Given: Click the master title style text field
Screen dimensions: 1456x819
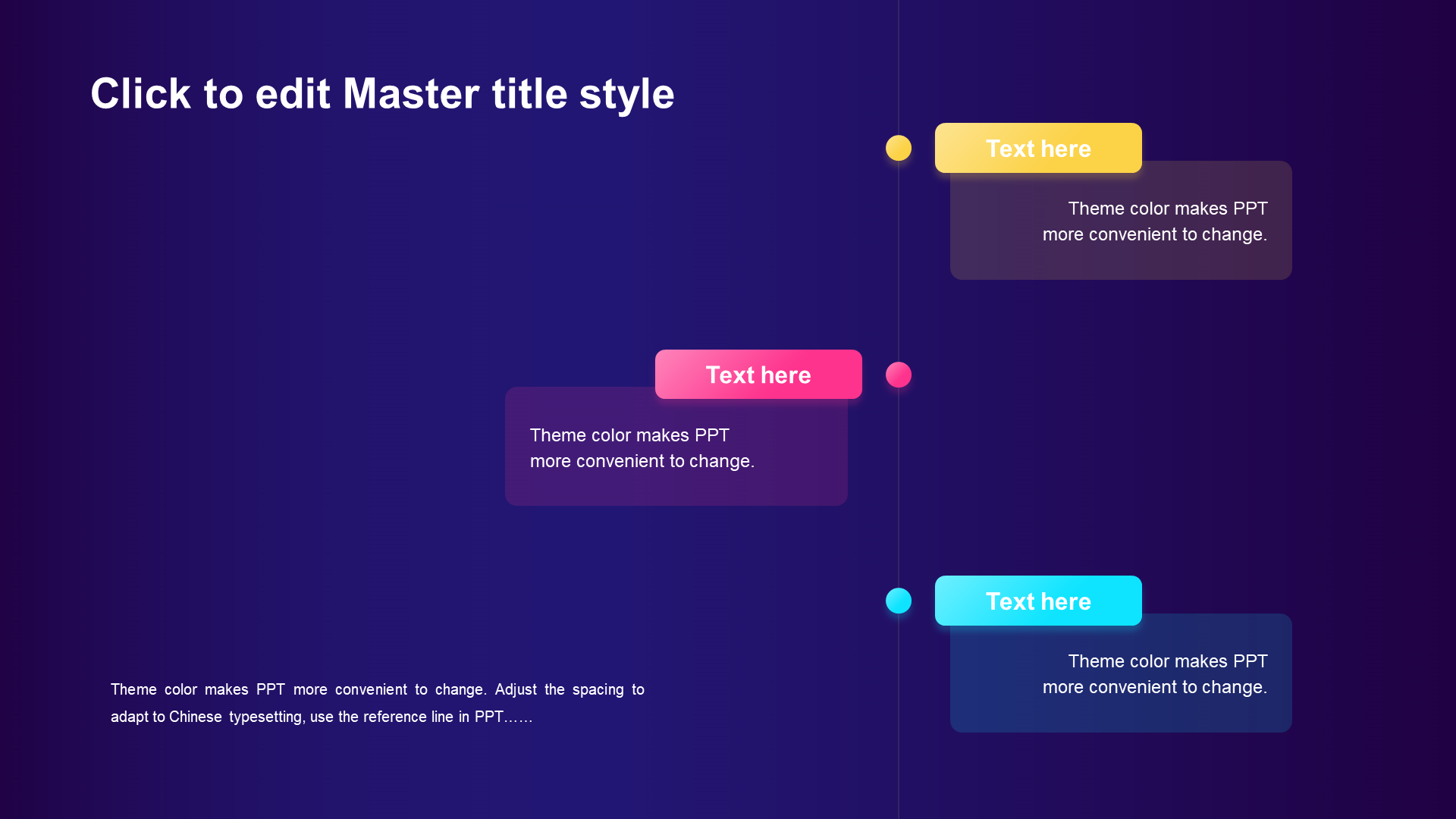Looking at the screenshot, I should 382,92.
